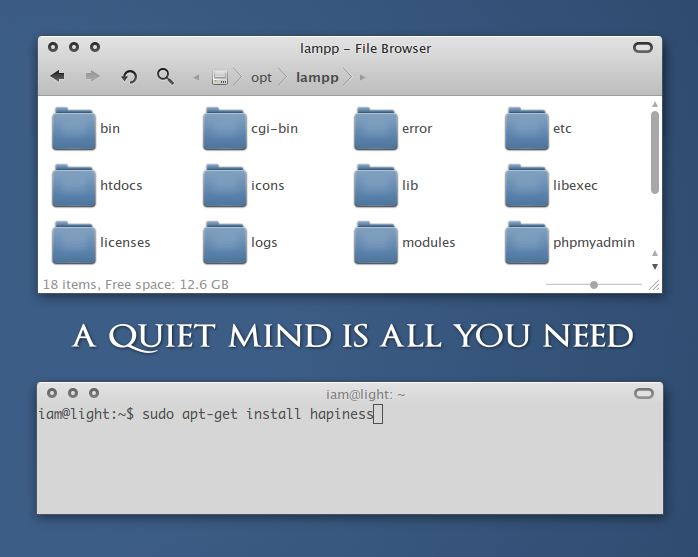Go back with the left arrow icon

[57, 76]
